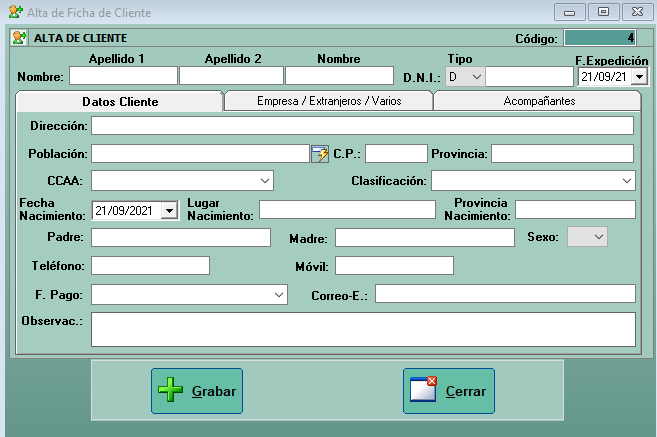The height and width of the screenshot is (437, 657).
Task: Switch to Empresa / Extranjeros / Varios tab
Action: (x=328, y=101)
